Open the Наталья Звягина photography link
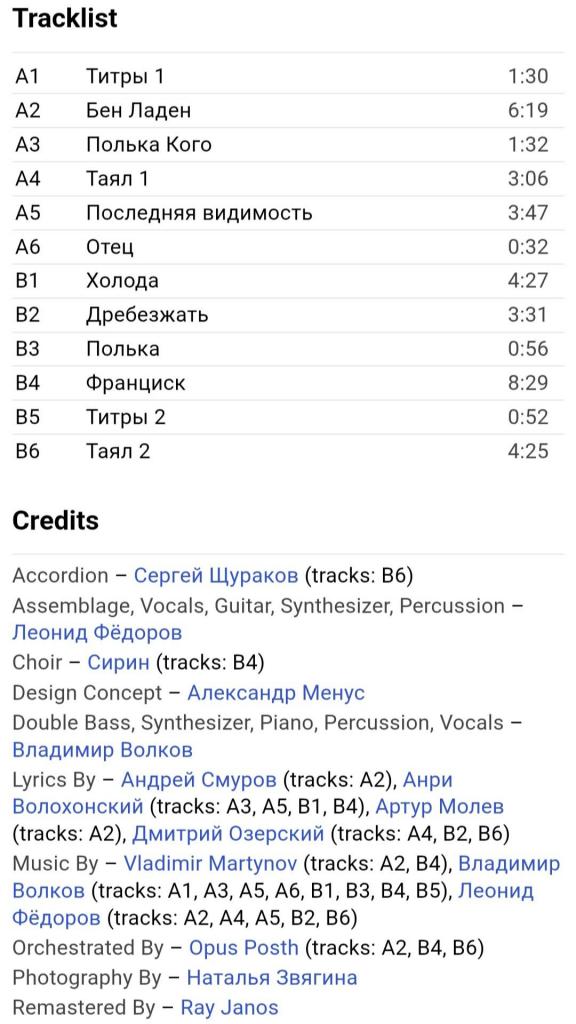 point(272,978)
